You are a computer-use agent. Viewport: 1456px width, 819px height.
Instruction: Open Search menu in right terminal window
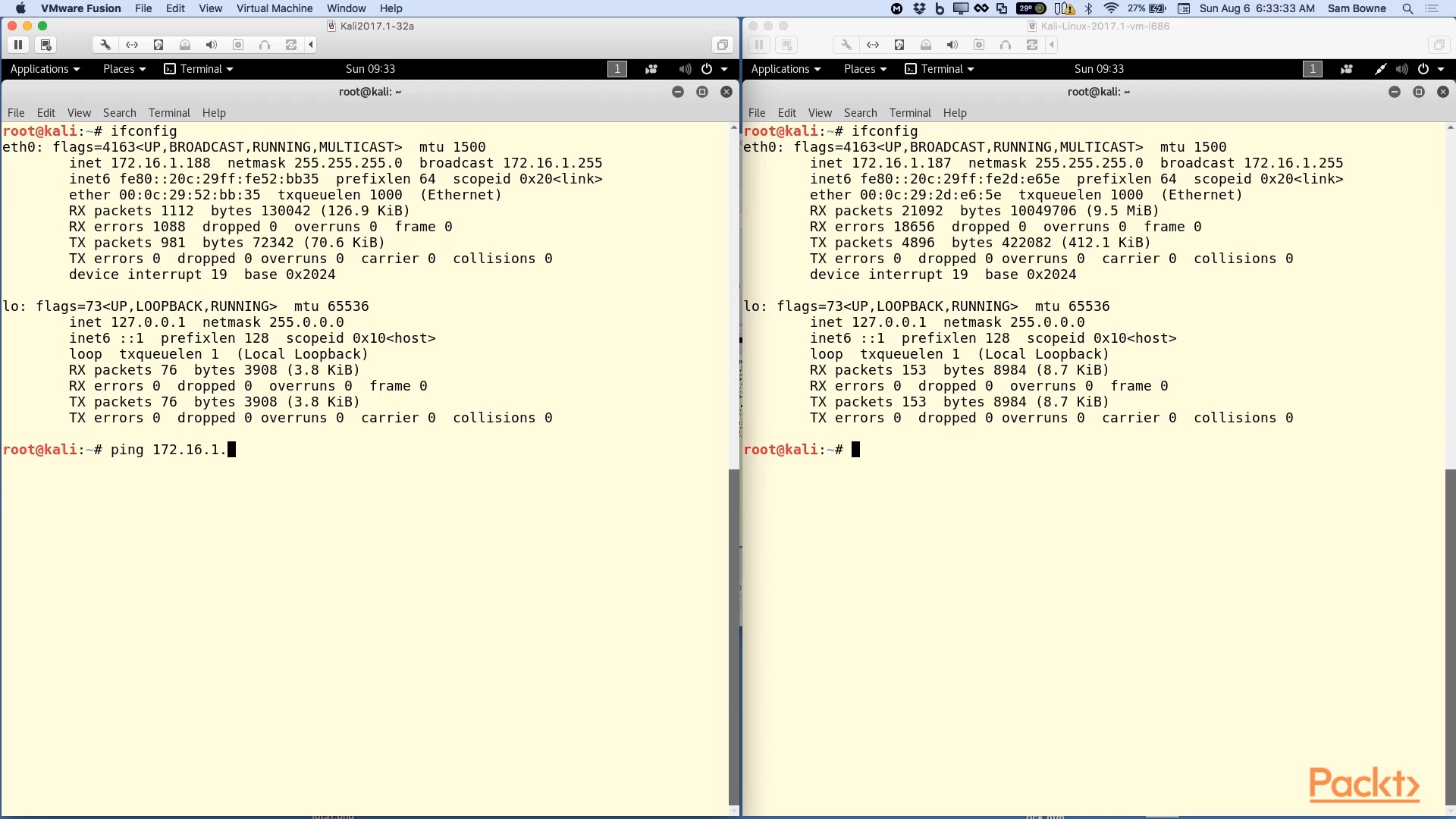click(x=861, y=112)
